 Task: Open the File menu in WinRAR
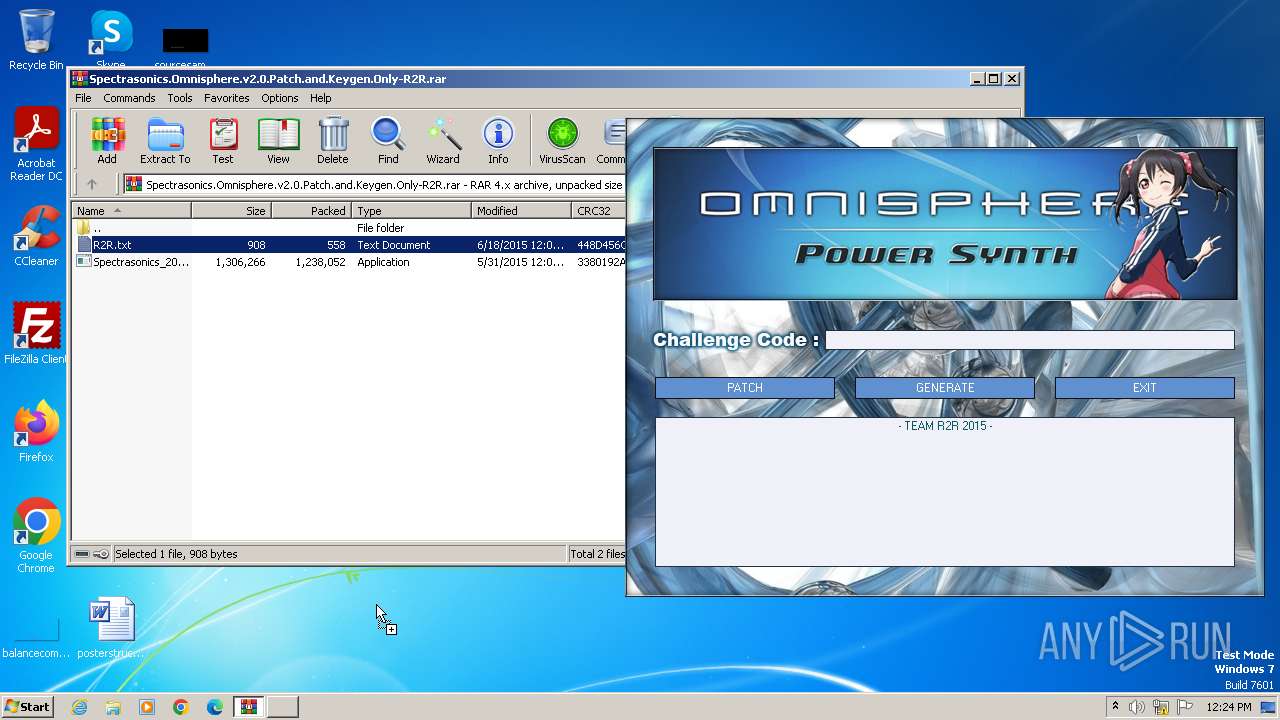(83, 98)
